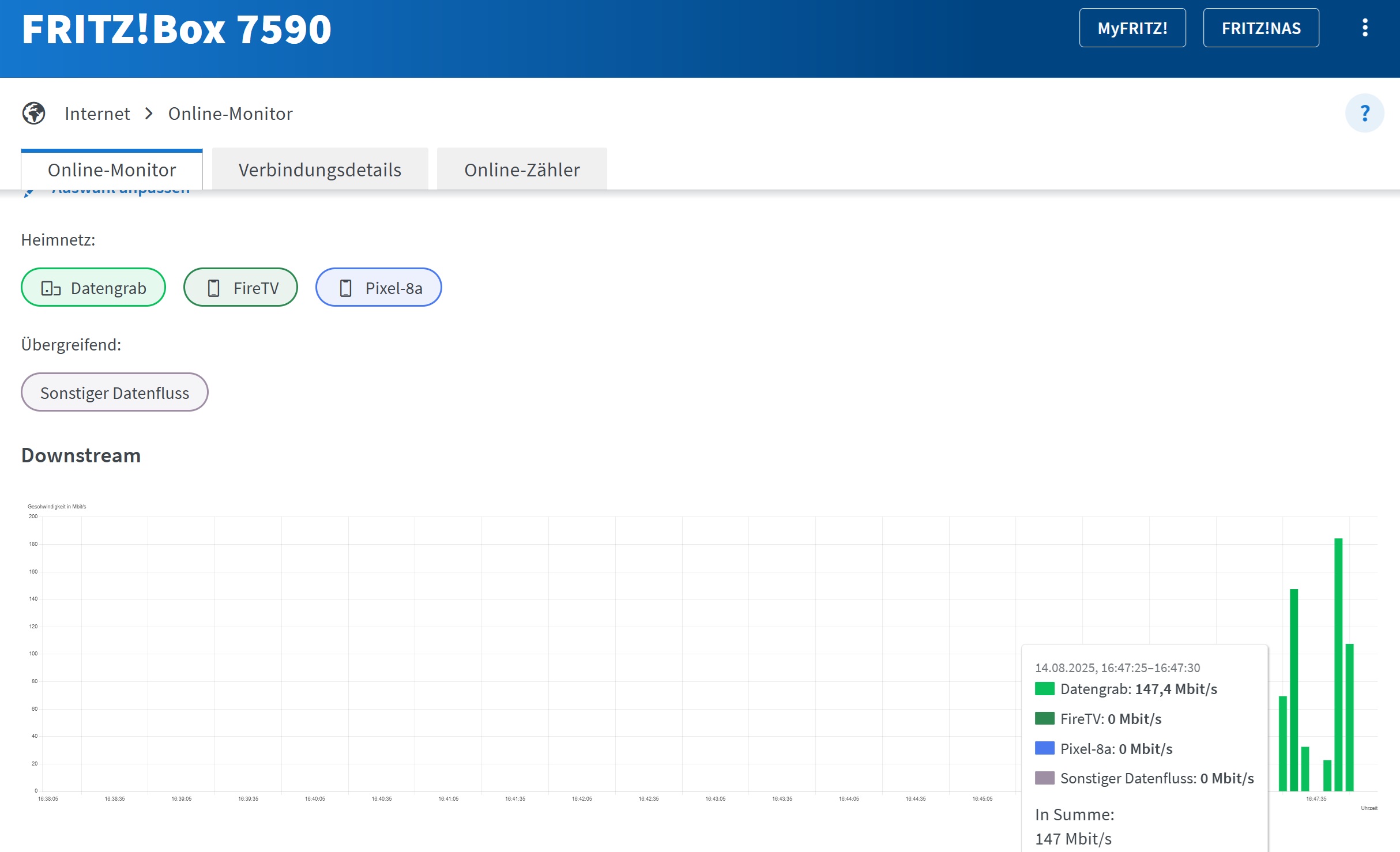Click the Internet breadcrumb link
Viewport: 1400px width, 852px height.
click(x=97, y=114)
